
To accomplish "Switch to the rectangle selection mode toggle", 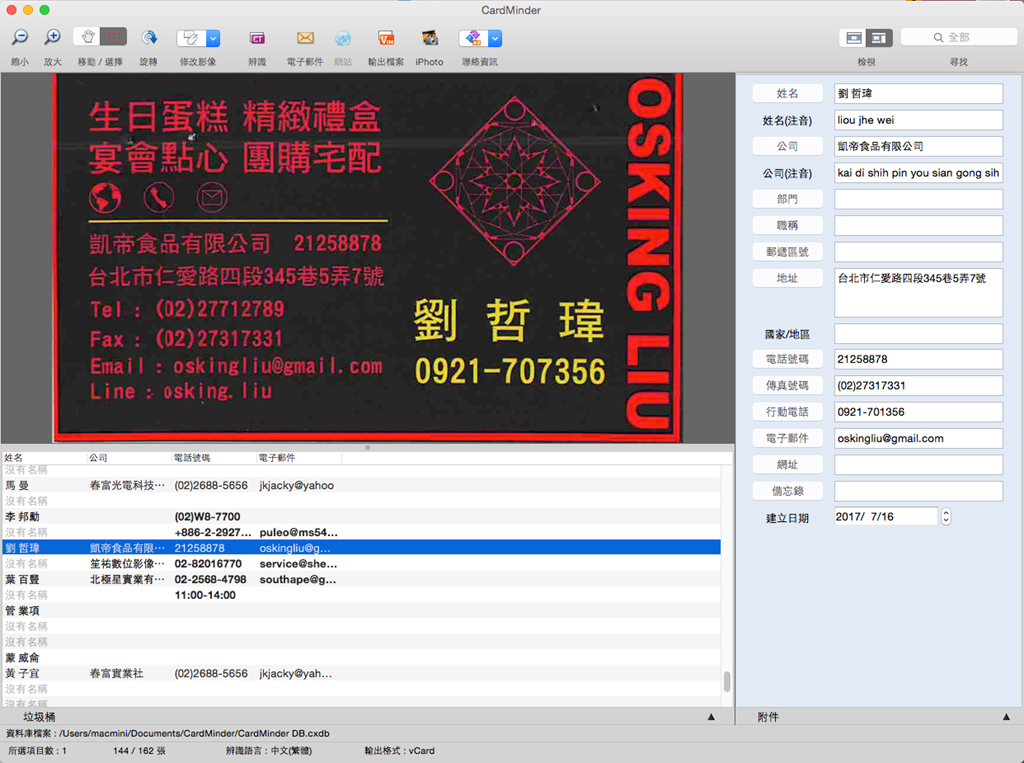I will (x=113, y=38).
